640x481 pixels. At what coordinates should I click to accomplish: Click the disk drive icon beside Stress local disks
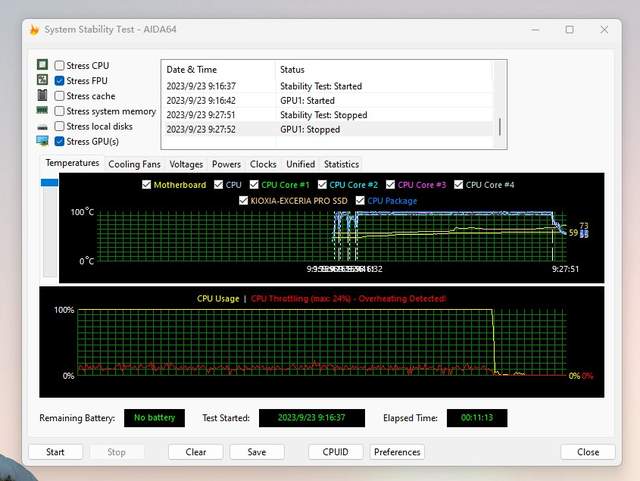(42, 127)
